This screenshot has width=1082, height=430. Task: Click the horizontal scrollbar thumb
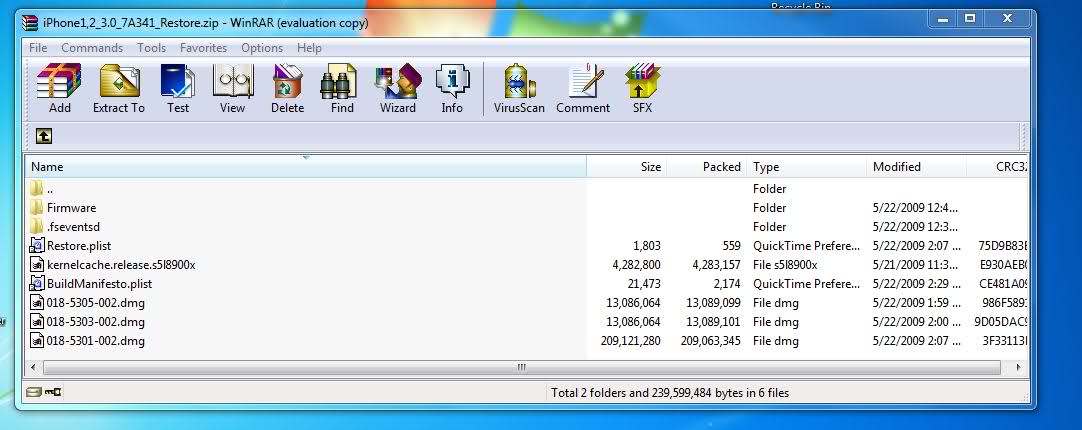pos(521,367)
